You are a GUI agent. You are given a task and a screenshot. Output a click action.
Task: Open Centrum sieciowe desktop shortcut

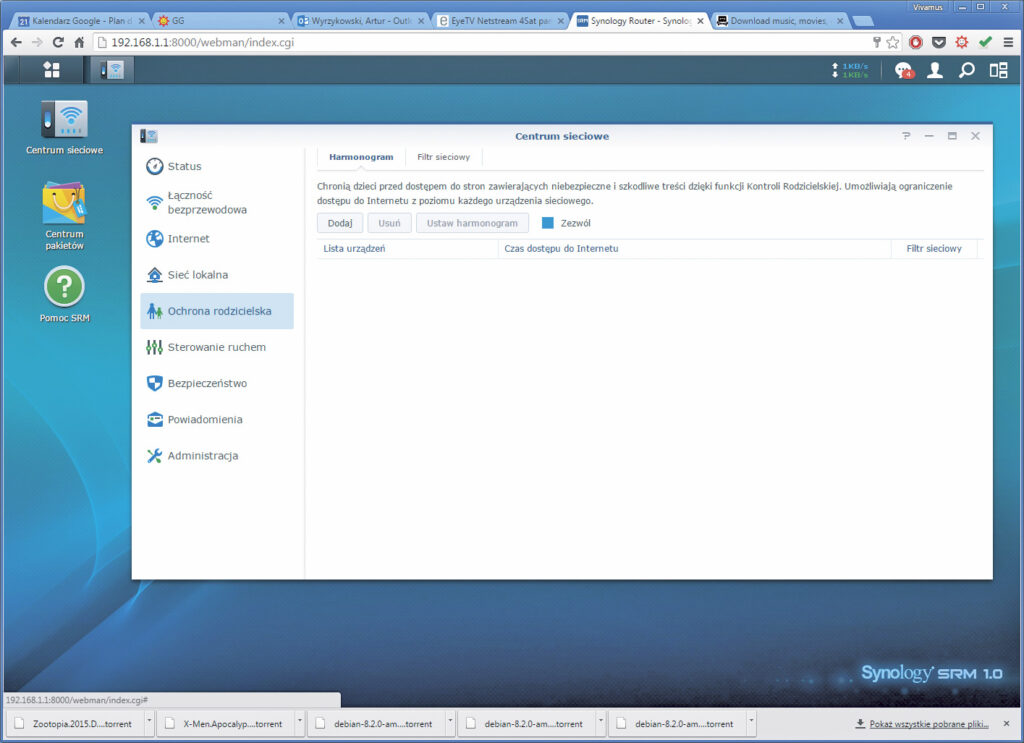(64, 120)
